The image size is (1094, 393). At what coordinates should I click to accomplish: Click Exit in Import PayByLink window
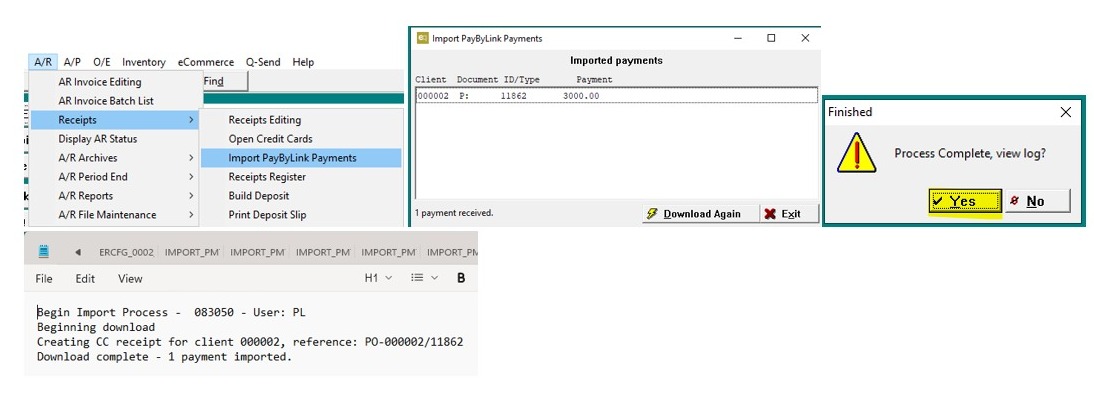(788, 214)
